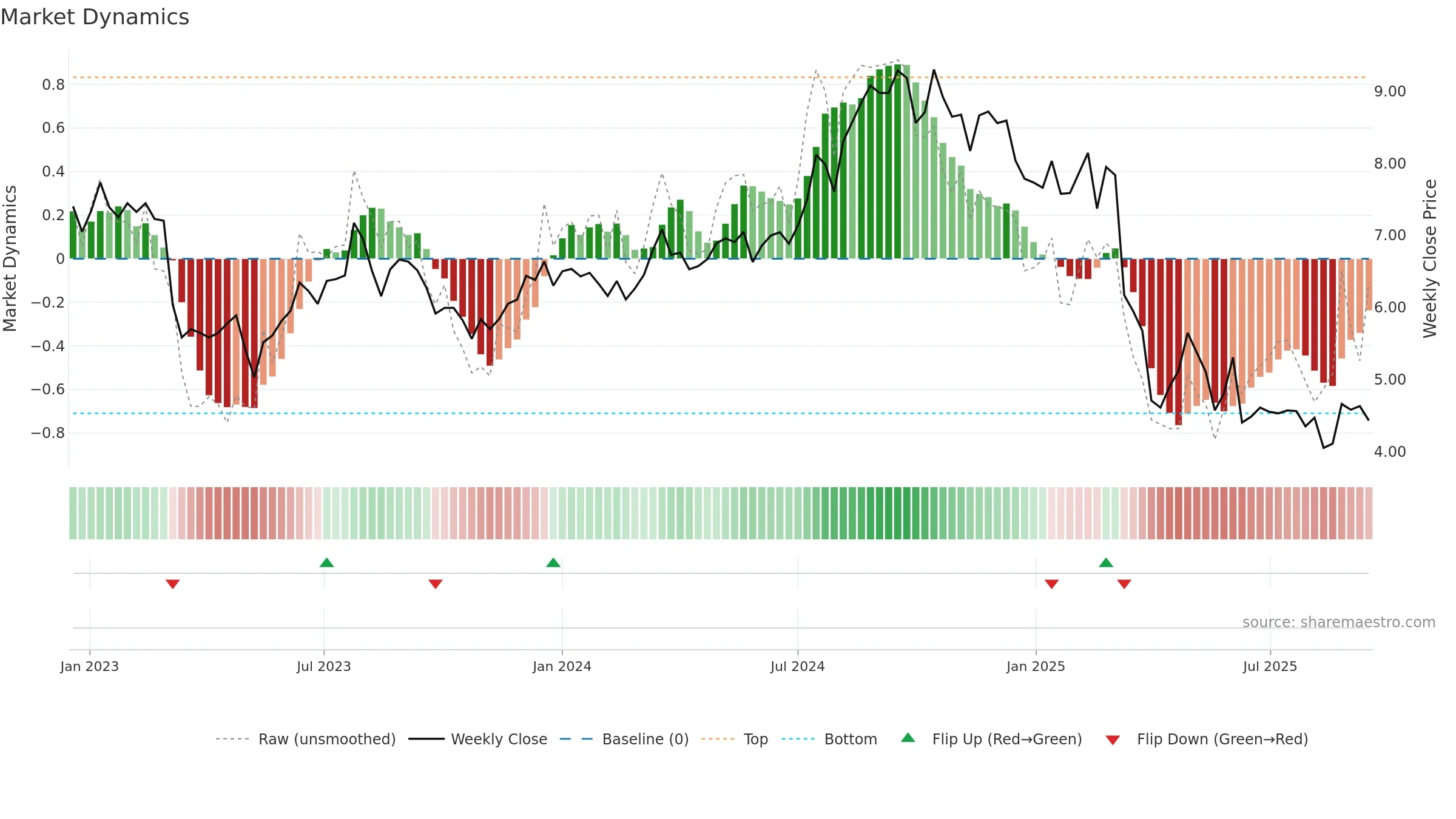
Task: Click the Baseline (0) legend entry
Action: point(624,739)
